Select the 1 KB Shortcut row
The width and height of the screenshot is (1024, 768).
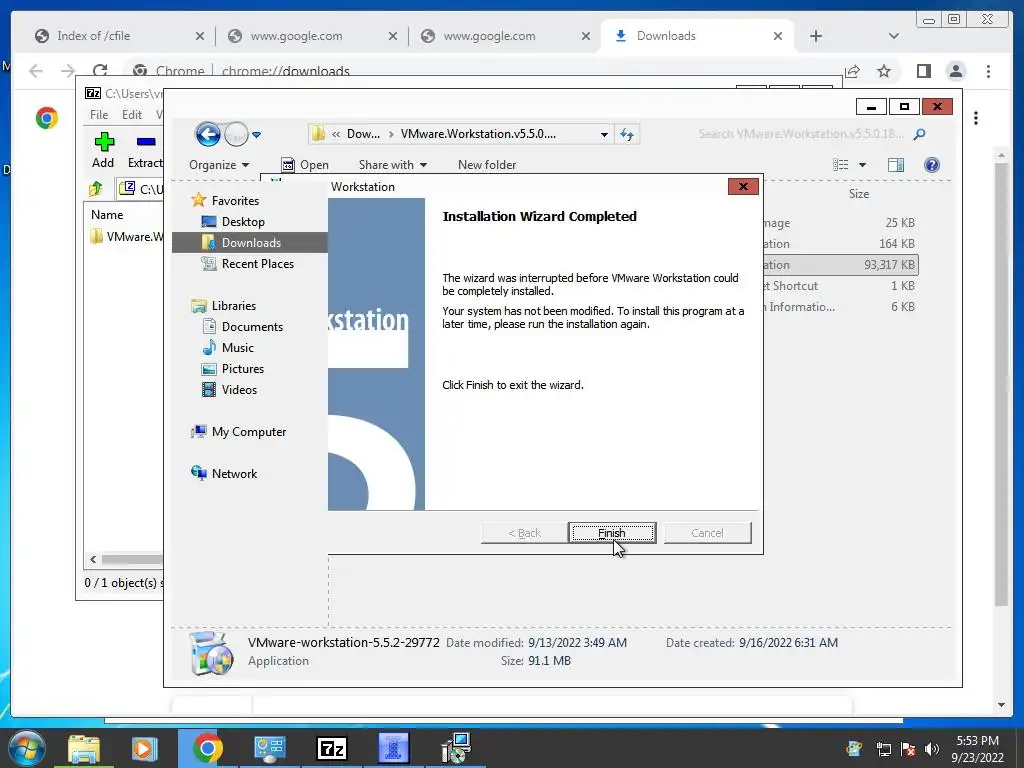click(x=840, y=285)
